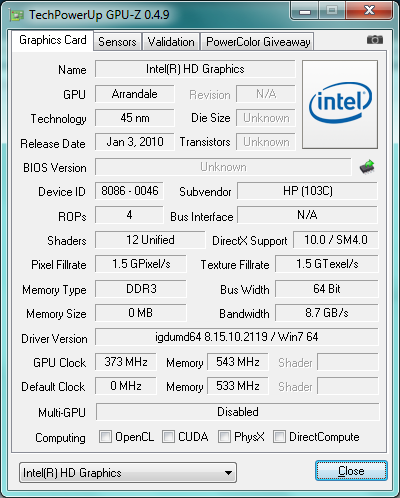
Task: Click the Bandwidth value 8.7 GB/s
Action: tap(327, 313)
